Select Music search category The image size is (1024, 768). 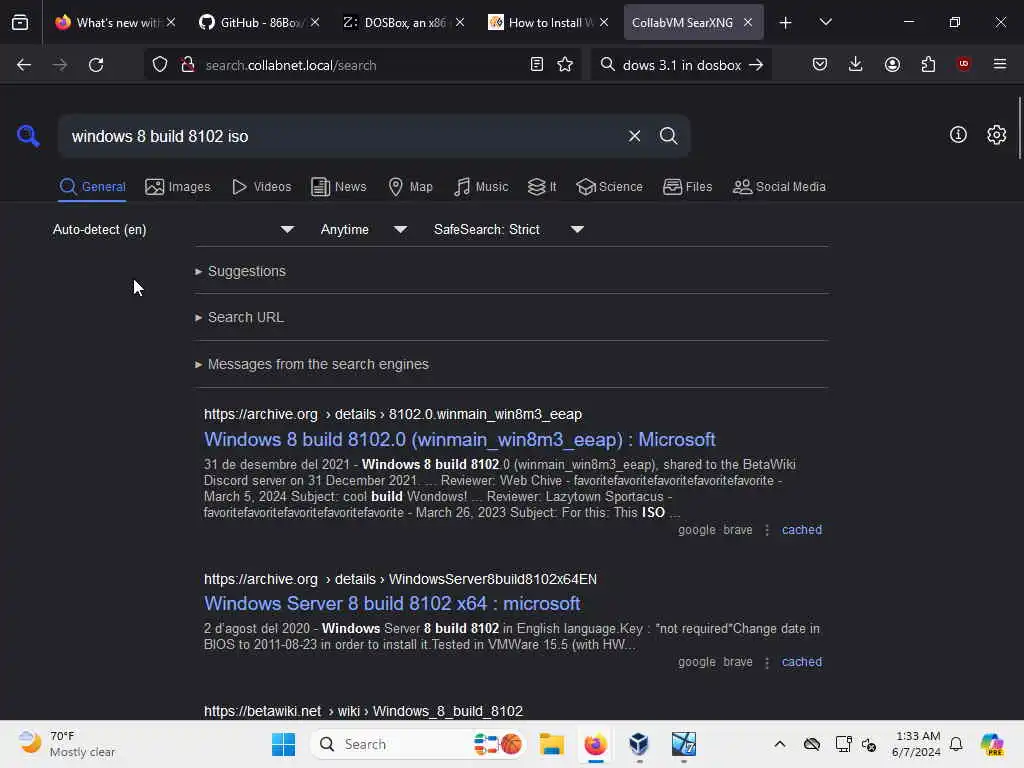(481, 187)
